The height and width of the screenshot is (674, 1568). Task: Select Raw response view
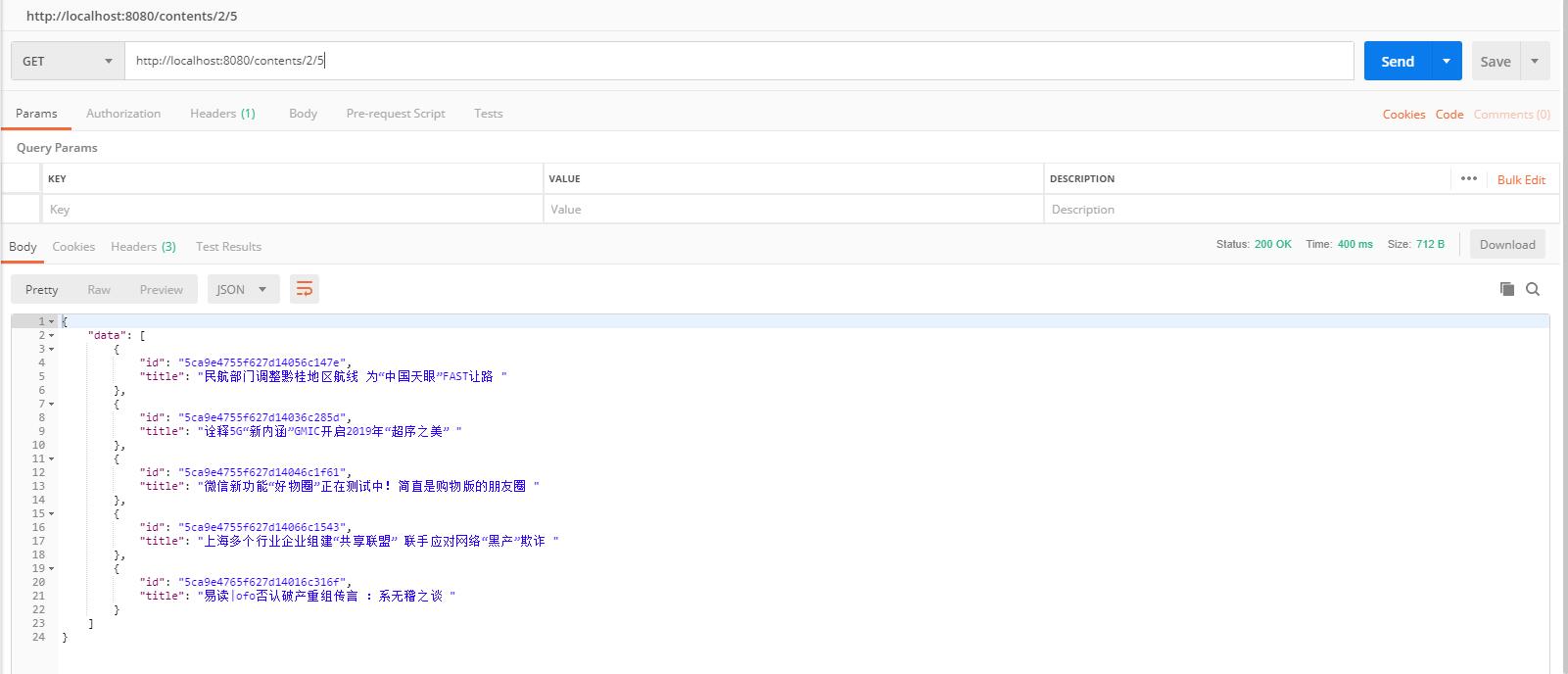click(99, 289)
